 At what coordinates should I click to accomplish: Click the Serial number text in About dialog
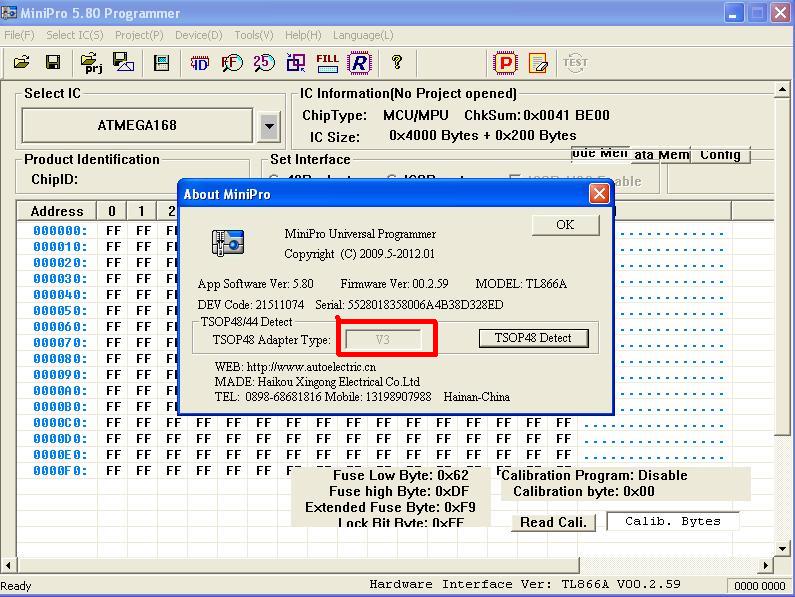pyautogui.click(x=409, y=305)
